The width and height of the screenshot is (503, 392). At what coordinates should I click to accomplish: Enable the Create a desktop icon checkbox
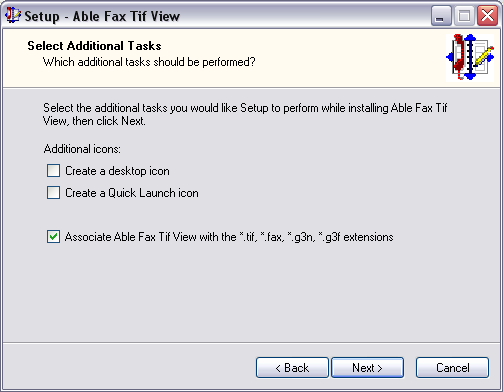[x=53, y=171]
